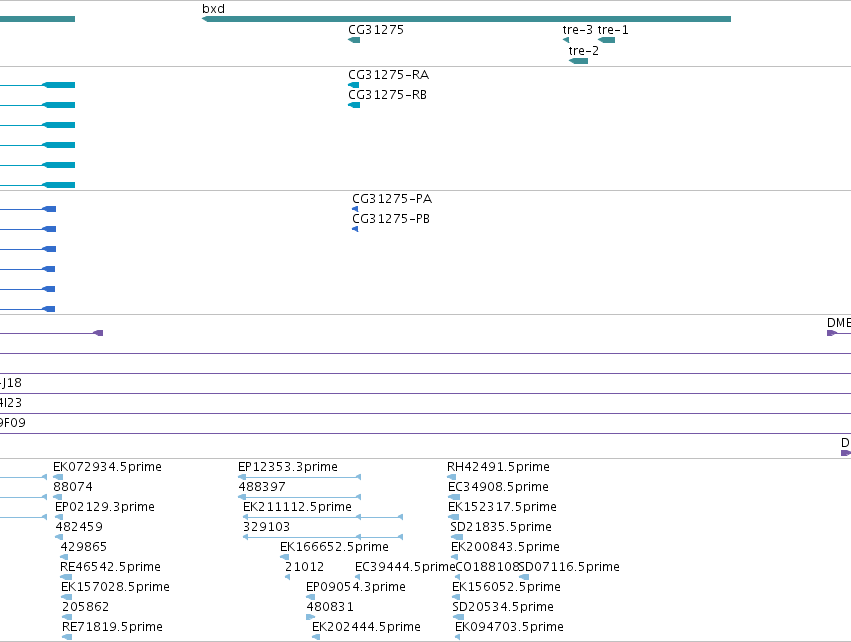Select the tre-2 gene glyph
Viewport: 851px width, 642px height.
click(x=578, y=61)
